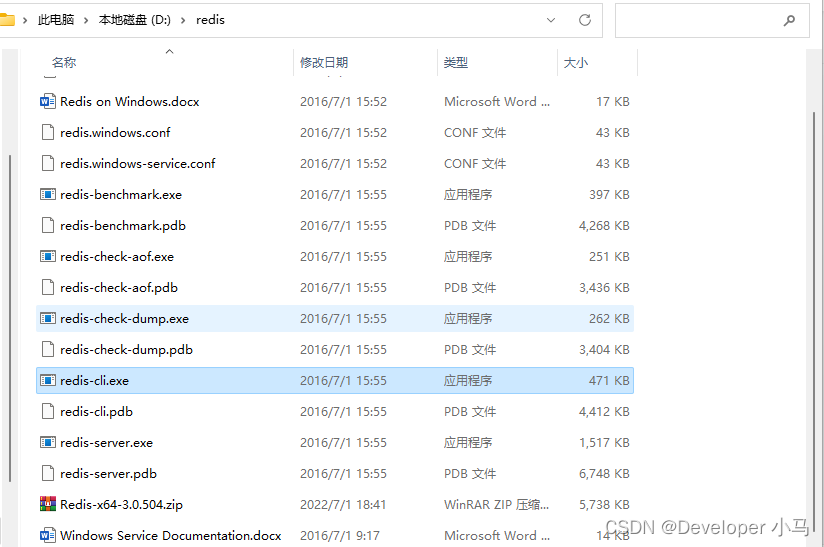Click the 1,517 KB size value
The height and width of the screenshot is (547, 824).
tap(604, 442)
